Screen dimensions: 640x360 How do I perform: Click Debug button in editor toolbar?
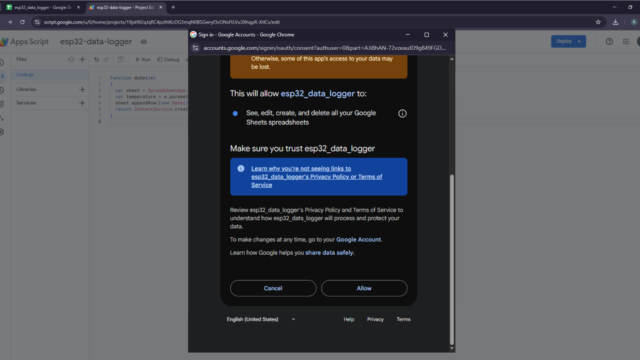(x=168, y=60)
